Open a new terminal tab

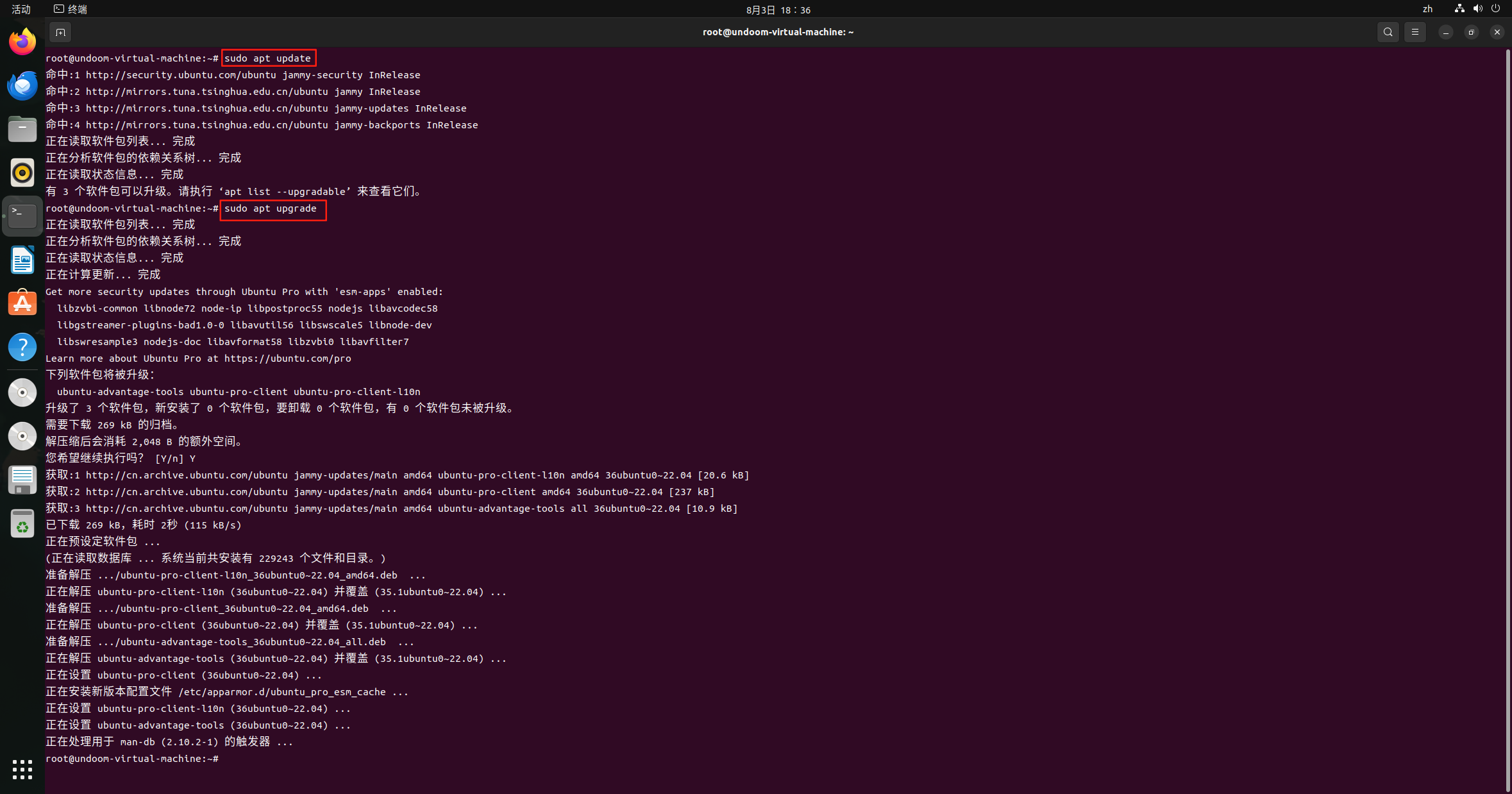[60, 32]
